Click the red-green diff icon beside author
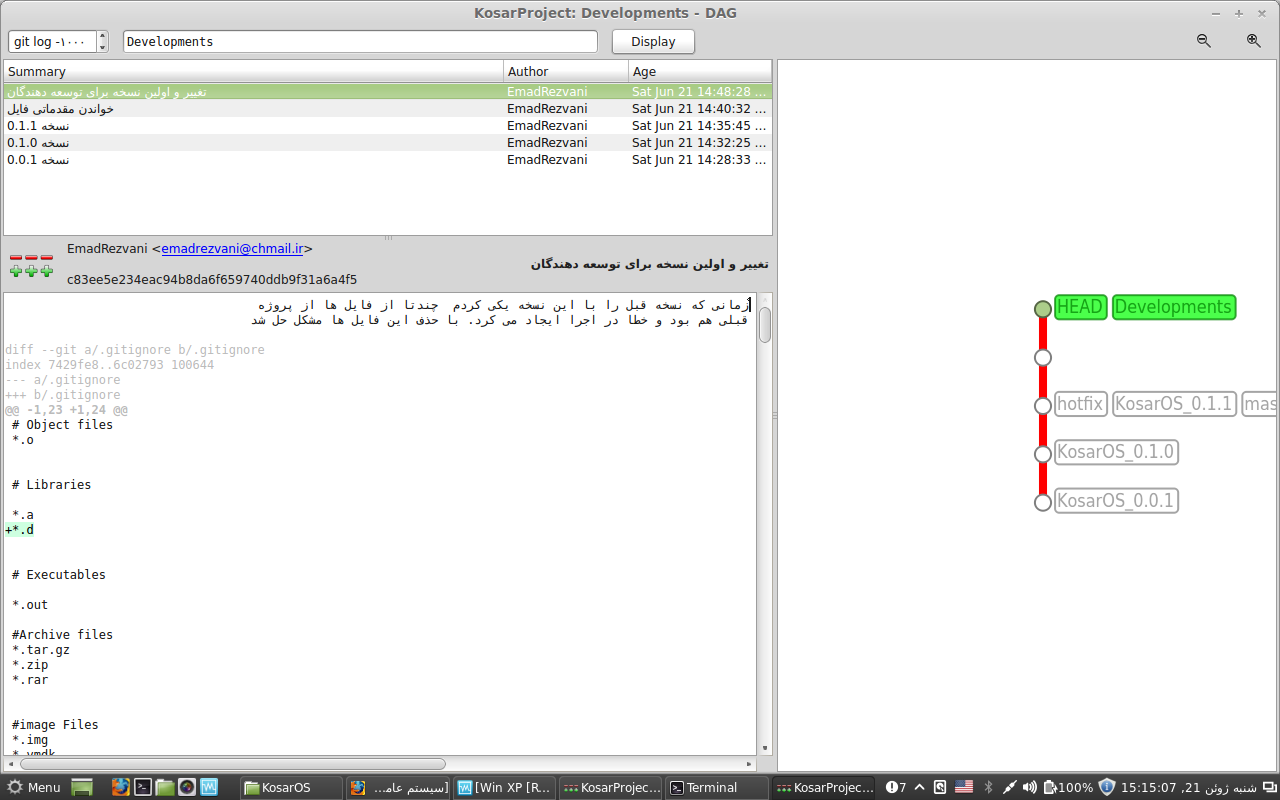1280x800 pixels. 31,264
